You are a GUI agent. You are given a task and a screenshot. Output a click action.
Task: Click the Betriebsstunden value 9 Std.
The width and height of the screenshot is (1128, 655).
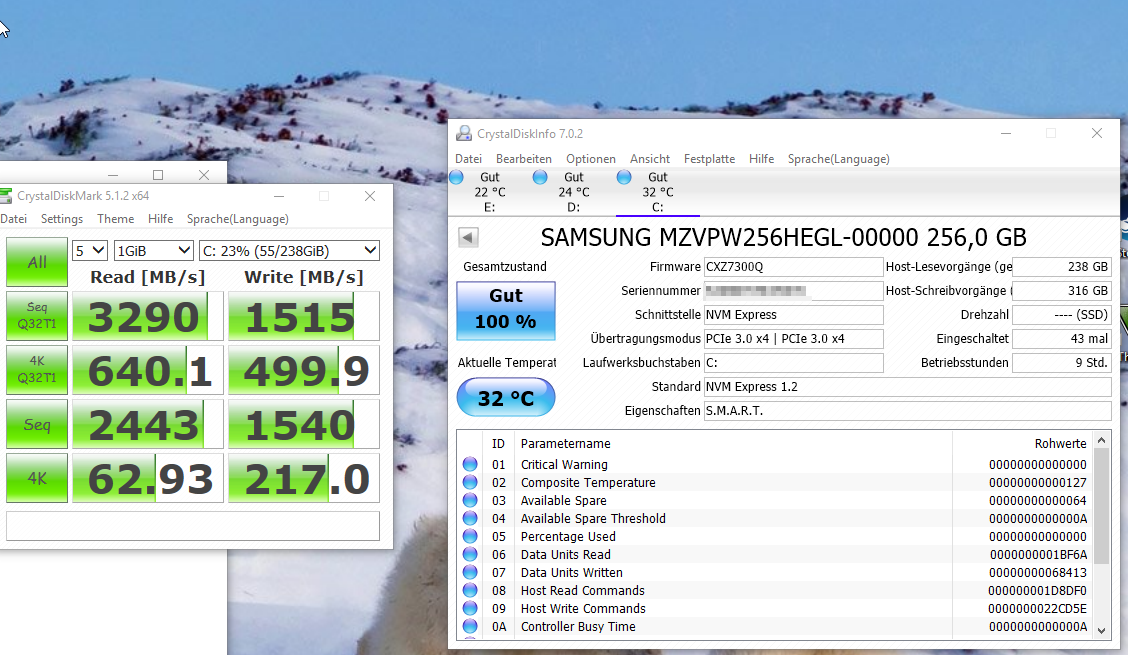(x=1062, y=363)
